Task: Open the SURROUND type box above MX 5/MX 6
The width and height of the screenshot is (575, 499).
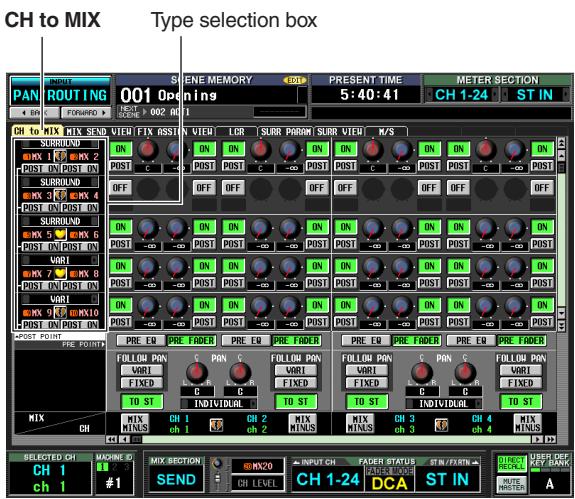Action: click(60, 221)
